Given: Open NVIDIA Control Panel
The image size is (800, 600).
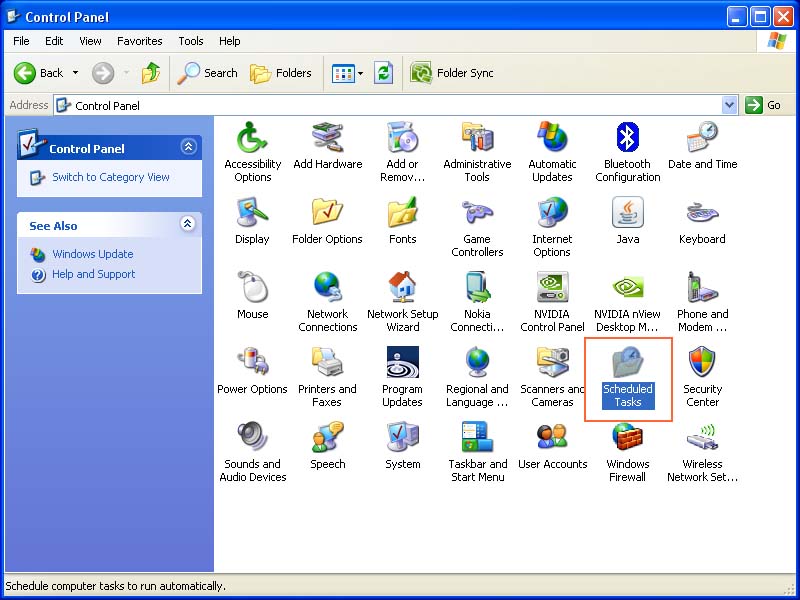Looking at the screenshot, I should coord(552,302).
